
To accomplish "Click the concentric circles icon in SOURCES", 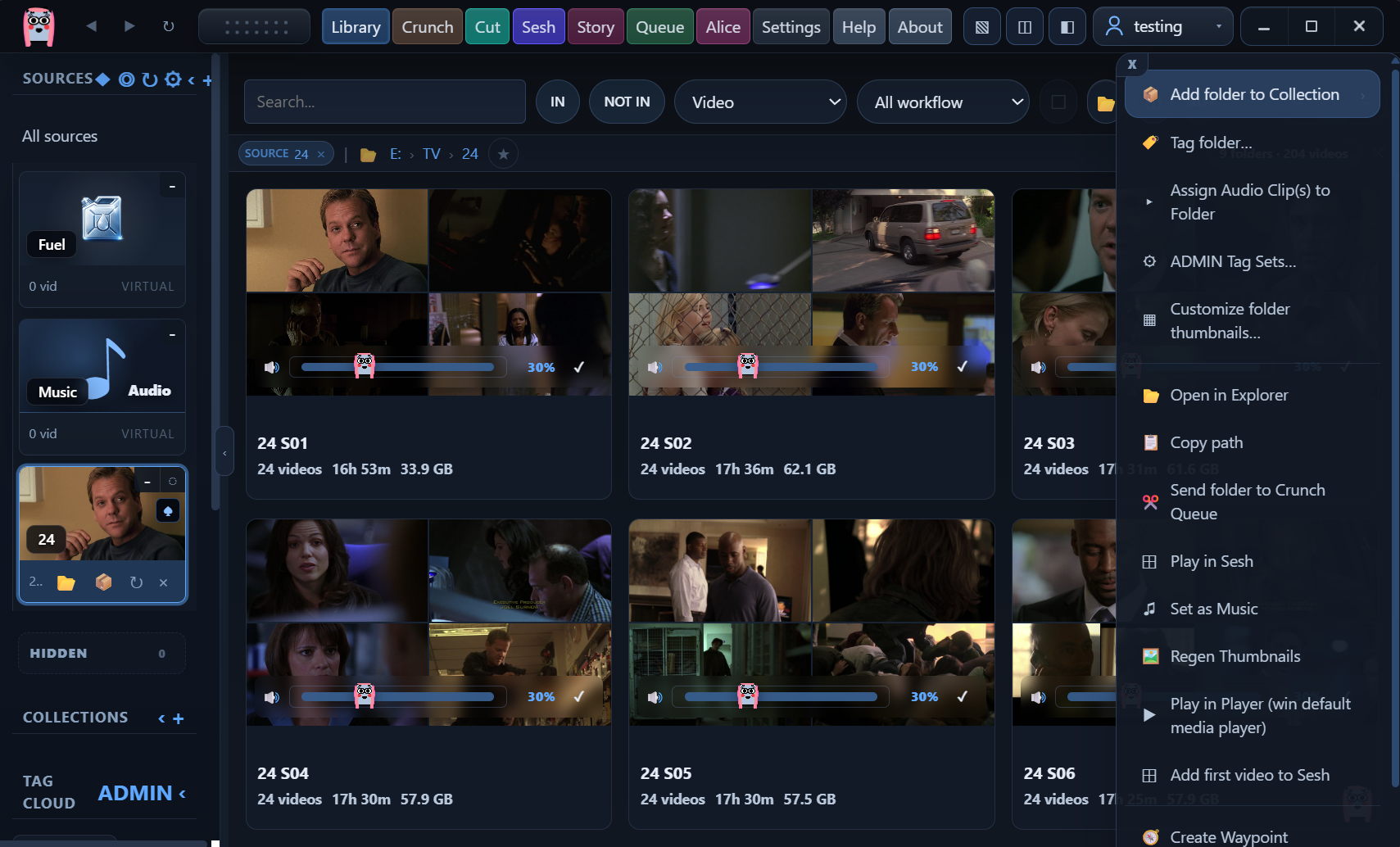I will click(x=126, y=79).
